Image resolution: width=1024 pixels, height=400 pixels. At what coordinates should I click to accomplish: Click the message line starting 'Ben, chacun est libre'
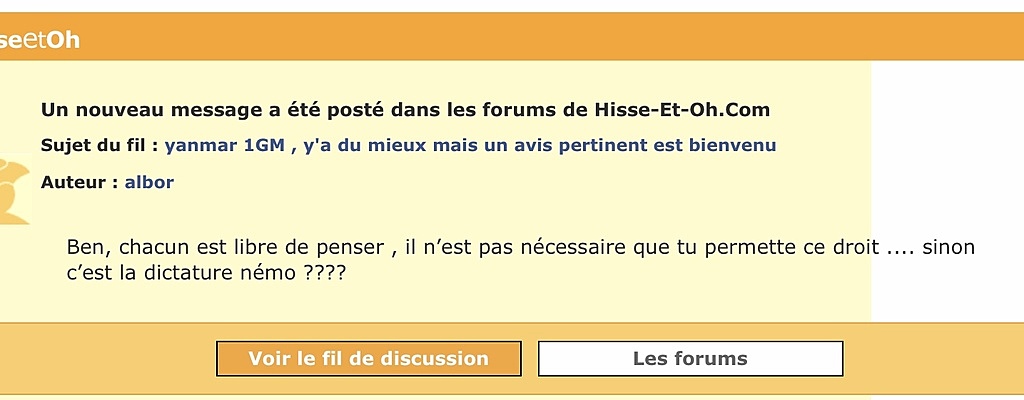520,248
